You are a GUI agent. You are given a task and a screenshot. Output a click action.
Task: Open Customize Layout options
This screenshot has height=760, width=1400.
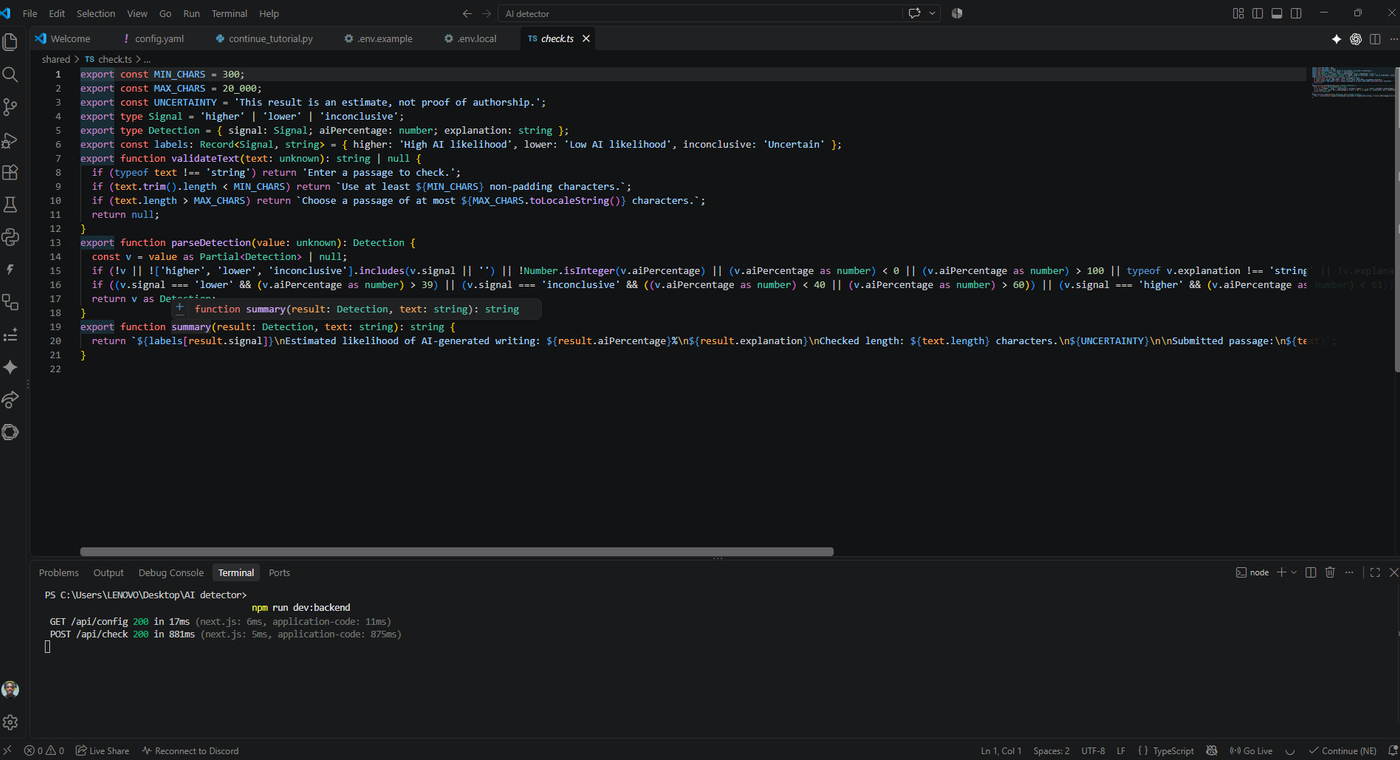(x=1238, y=13)
